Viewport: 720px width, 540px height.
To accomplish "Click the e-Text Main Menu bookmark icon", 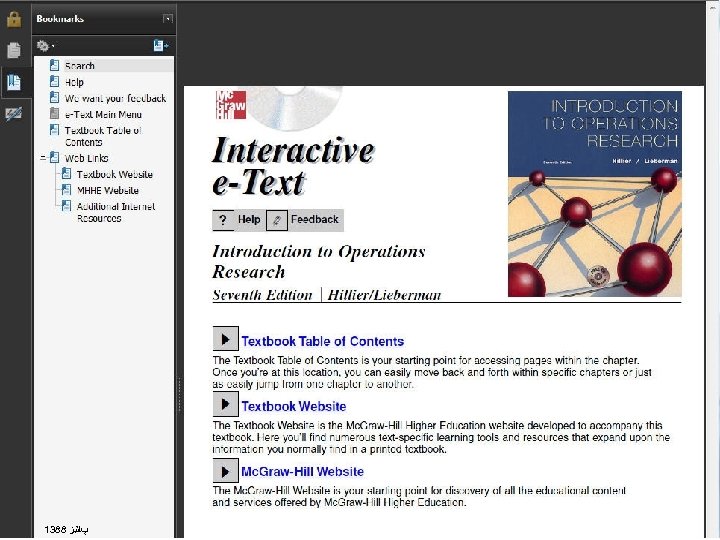I will pos(54,114).
